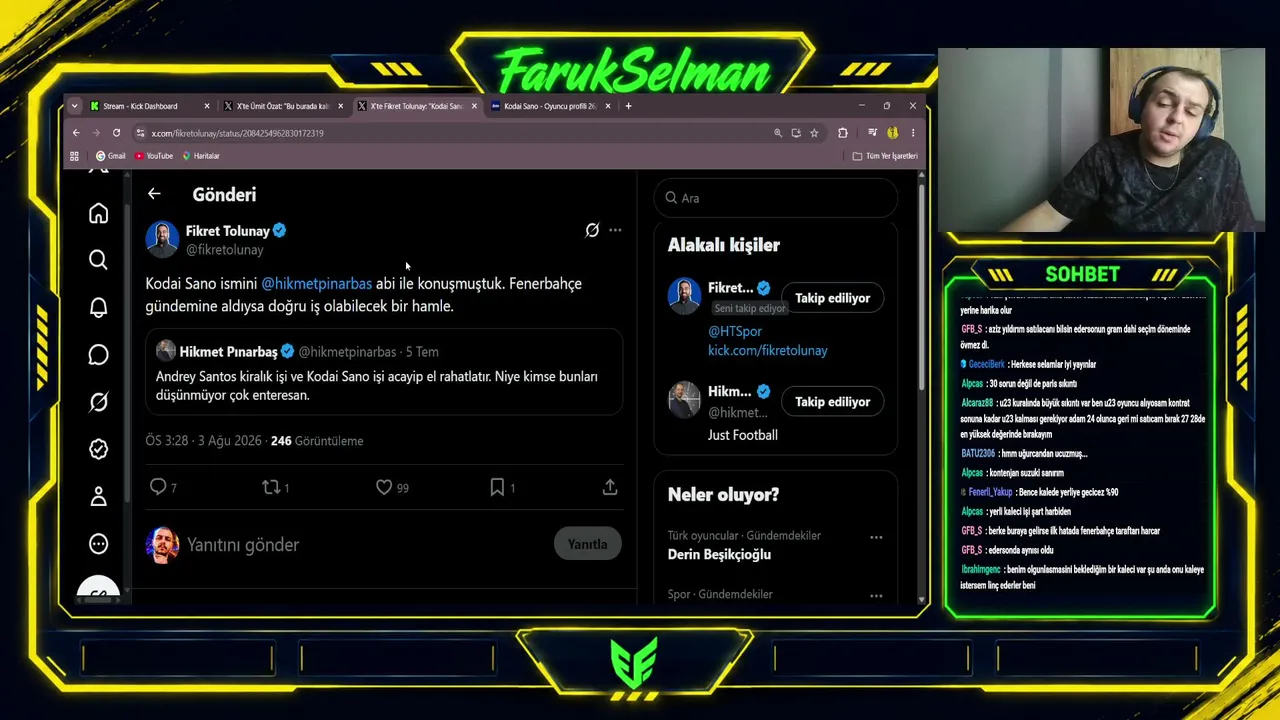
Task: Open the Haritalar bookmark
Action: tap(200, 156)
